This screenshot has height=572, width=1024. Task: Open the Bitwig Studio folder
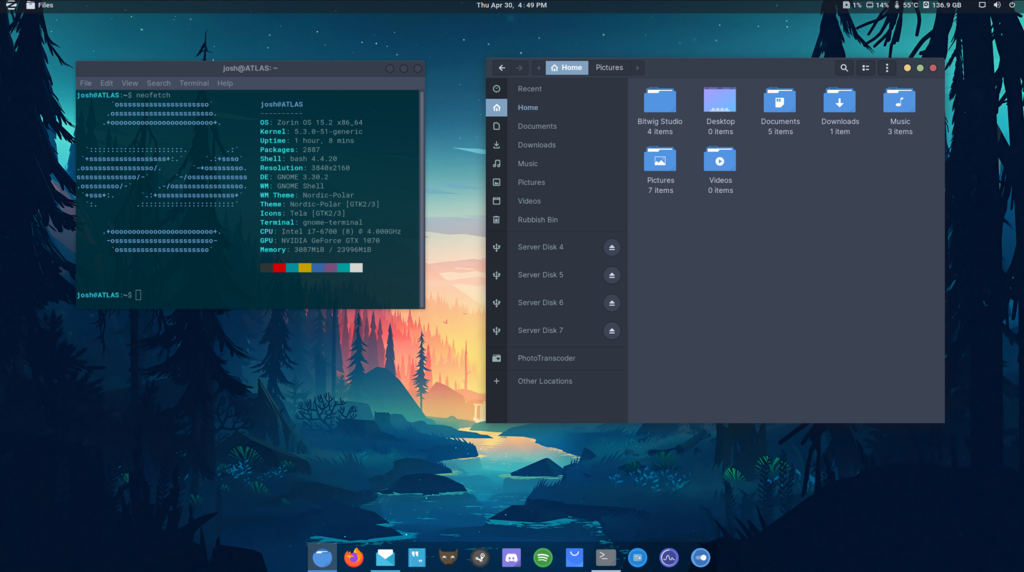[x=659, y=102]
